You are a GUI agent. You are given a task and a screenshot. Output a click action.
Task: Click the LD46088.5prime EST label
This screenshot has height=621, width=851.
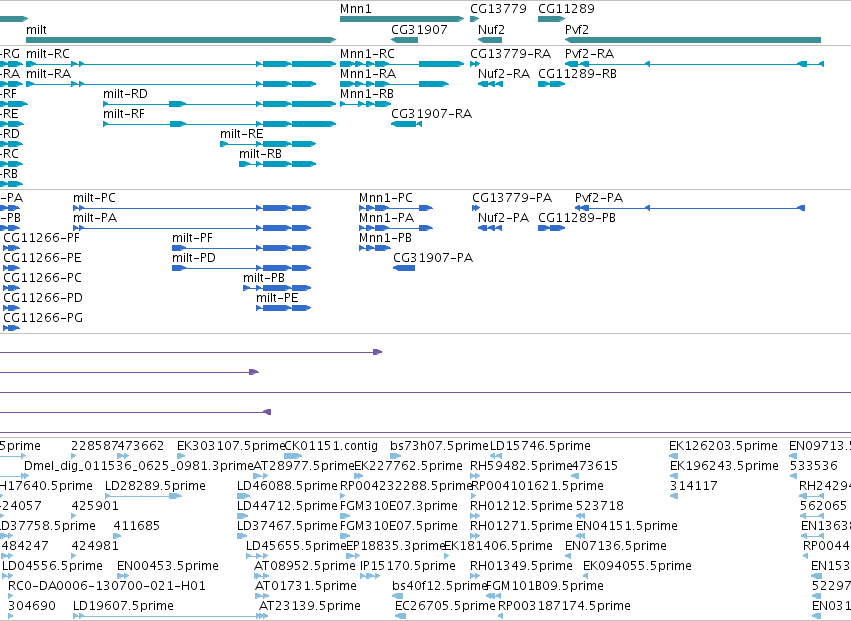[x=288, y=486]
